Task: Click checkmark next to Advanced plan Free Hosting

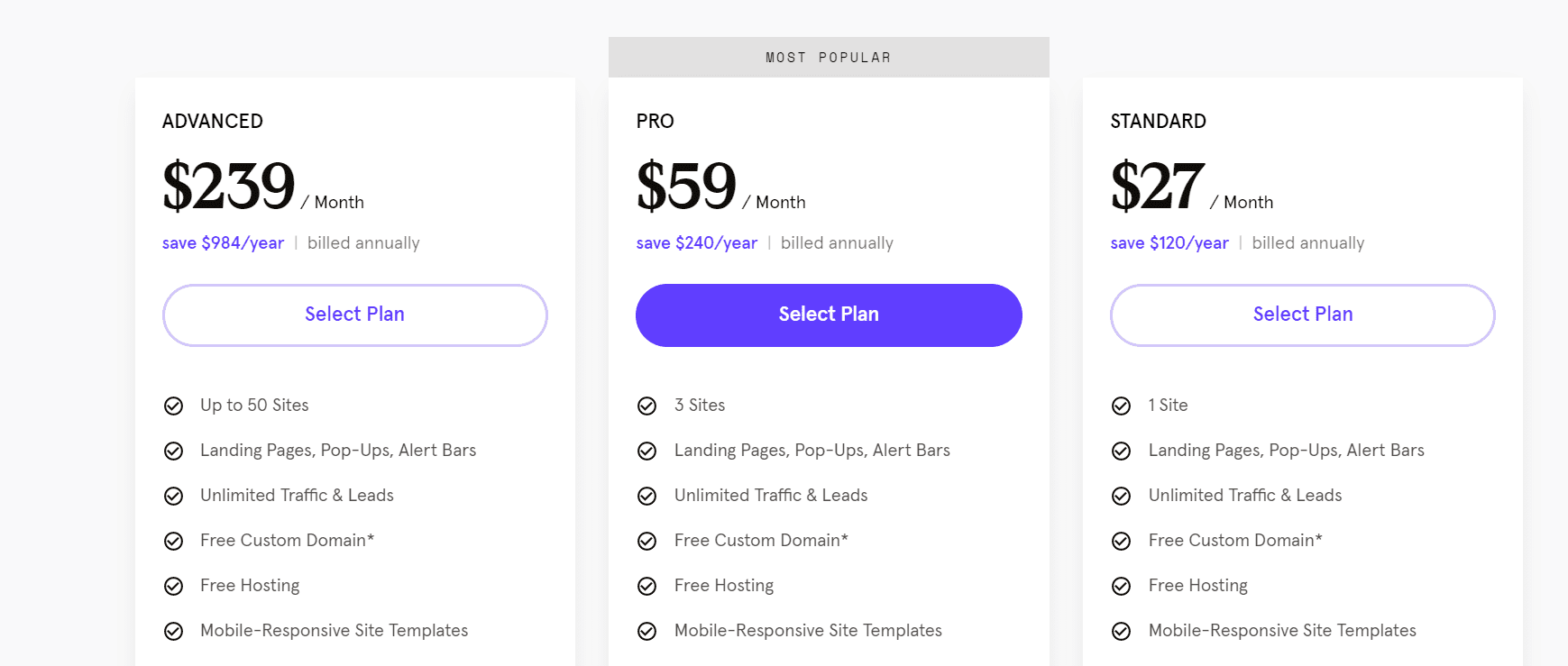Action: click(x=173, y=587)
